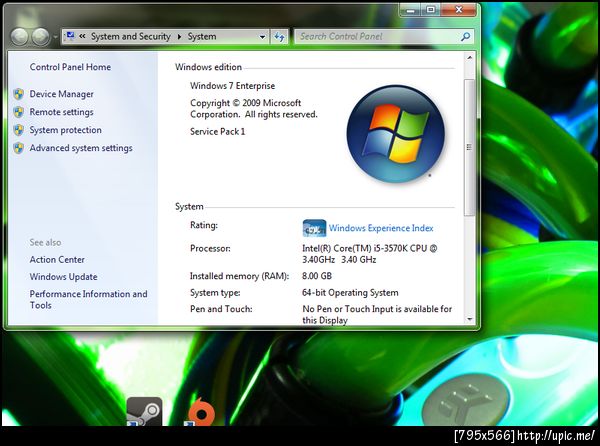This screenshot has height=446, width=600.
Task: Select the System breadcrumb
Action: click(x=202, y=36)
